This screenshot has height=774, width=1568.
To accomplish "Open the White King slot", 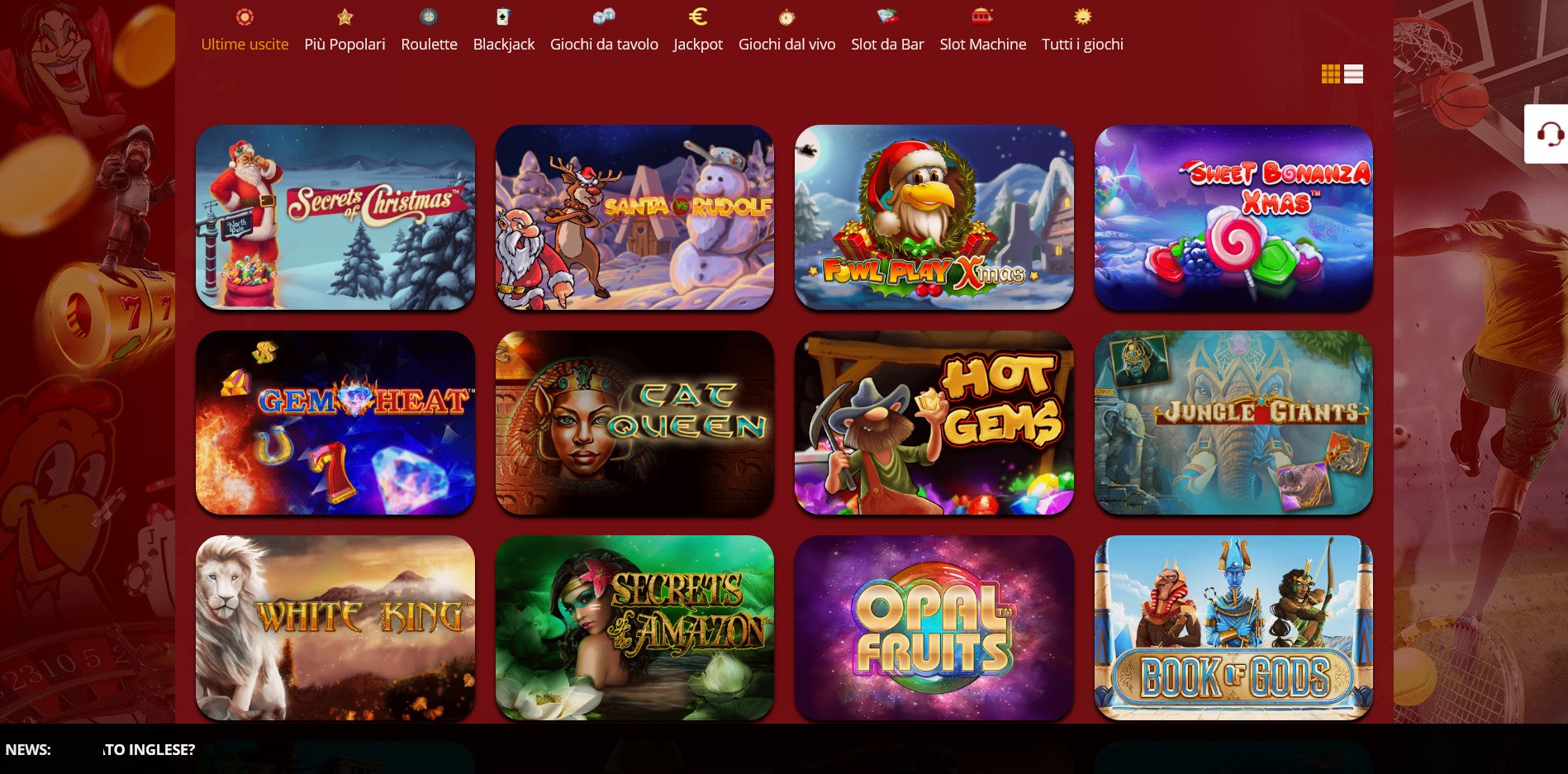I will click(335, 628).
